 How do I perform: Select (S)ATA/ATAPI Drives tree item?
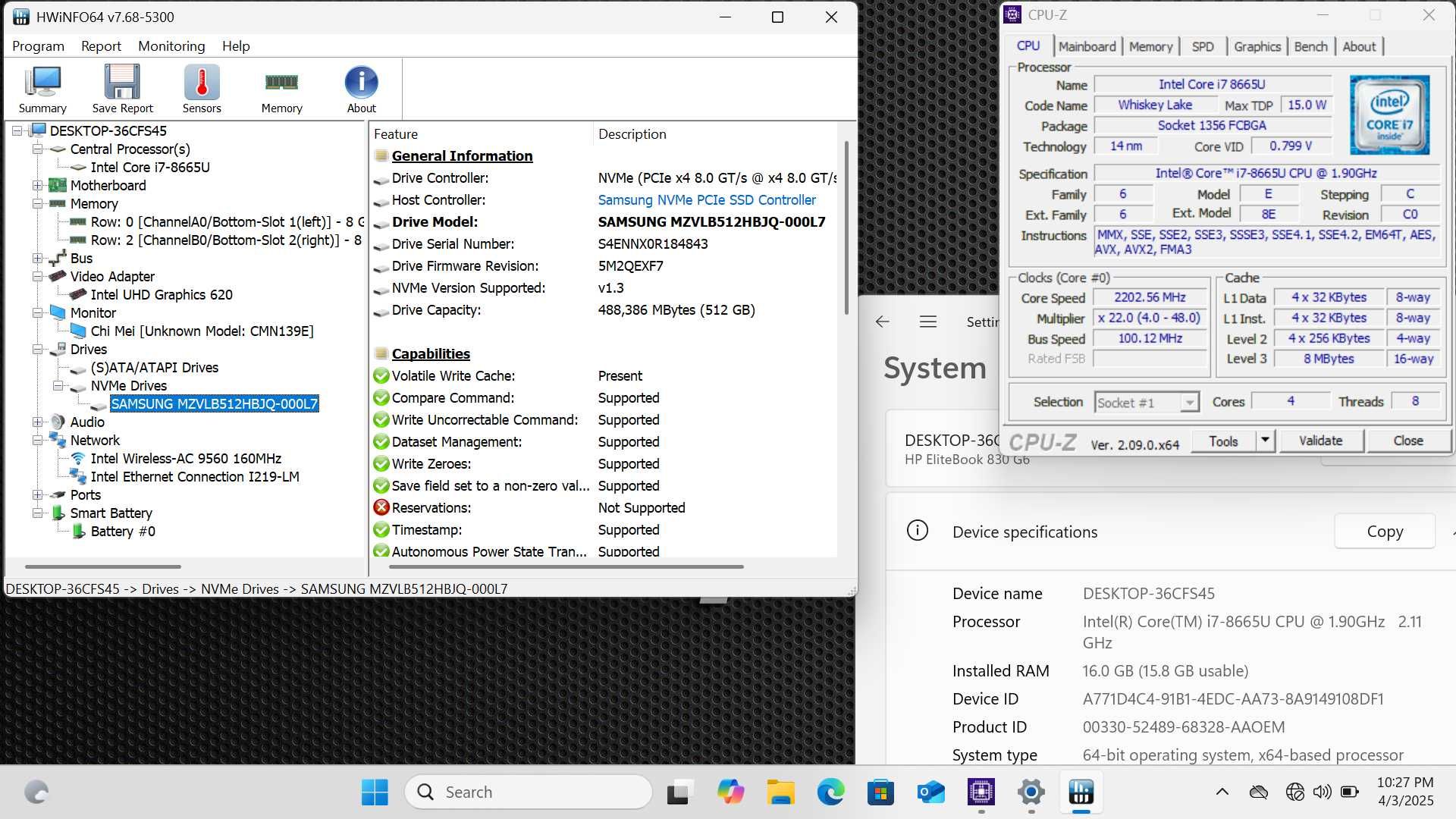click(x=155, y=367)
